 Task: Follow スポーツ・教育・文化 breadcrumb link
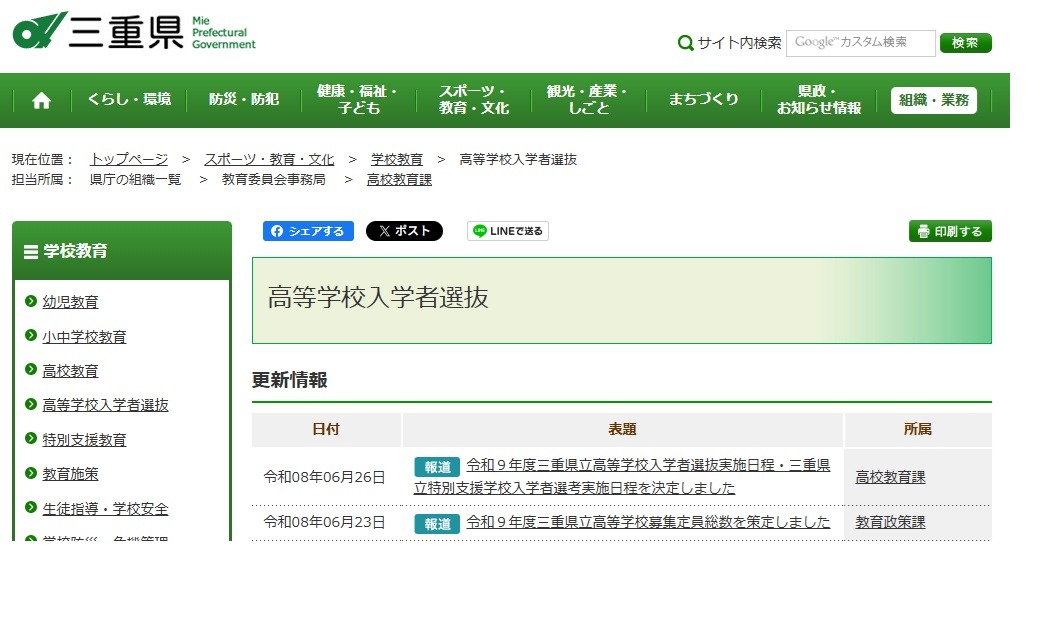click(269, 159)
